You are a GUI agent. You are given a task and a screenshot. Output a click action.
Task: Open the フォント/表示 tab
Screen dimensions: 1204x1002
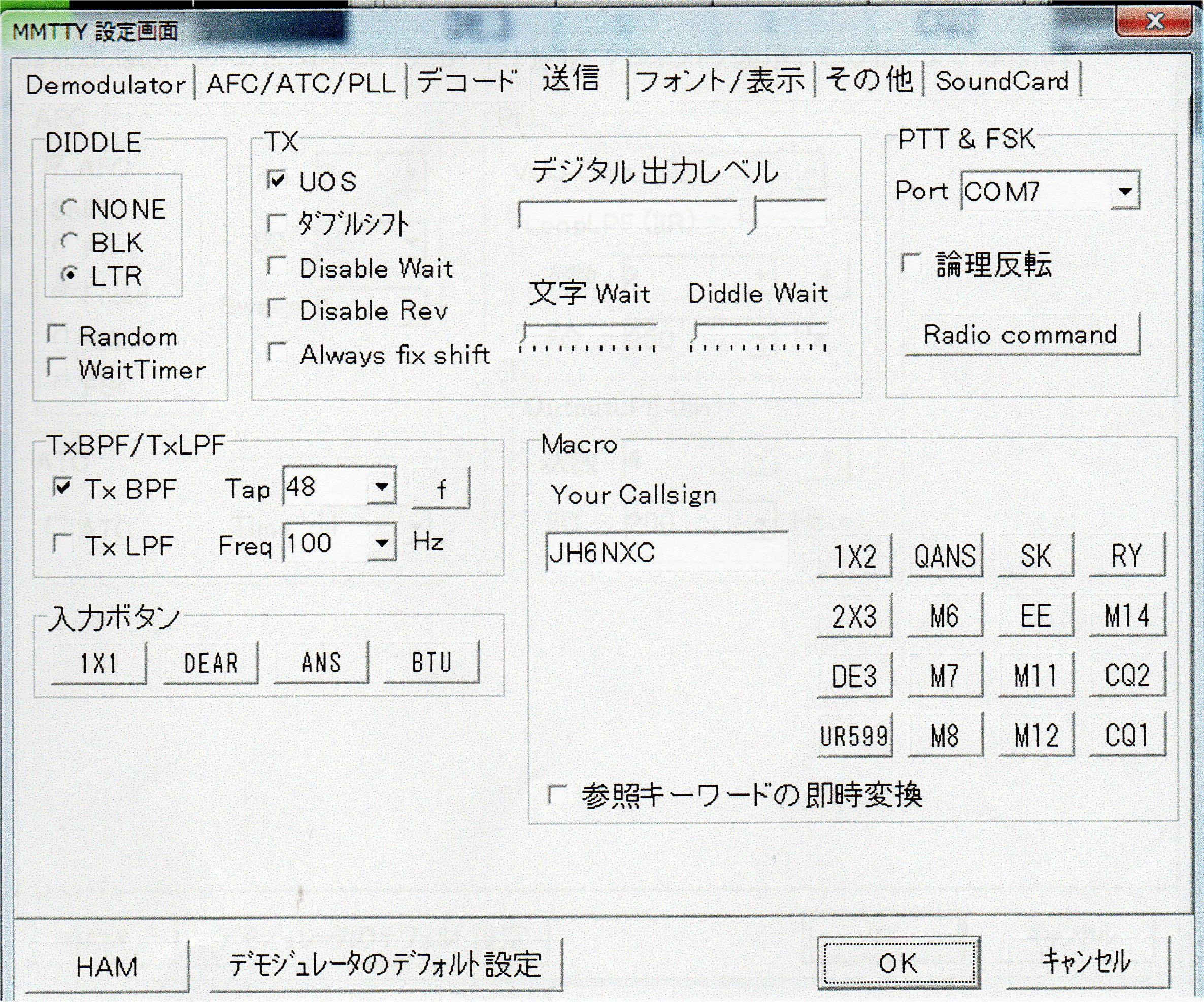(x=721, y=81)
